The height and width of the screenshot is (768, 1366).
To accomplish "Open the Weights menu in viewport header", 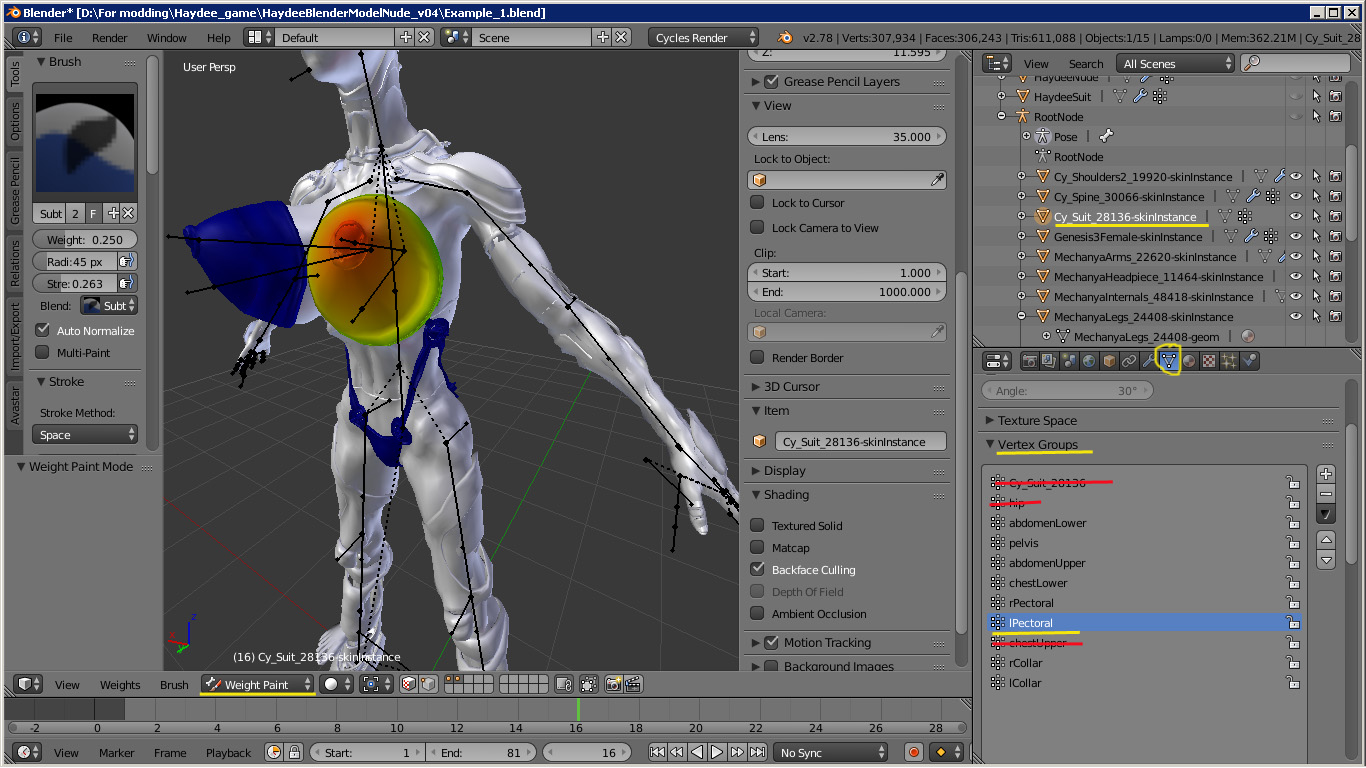I will (x=120, y=684).
